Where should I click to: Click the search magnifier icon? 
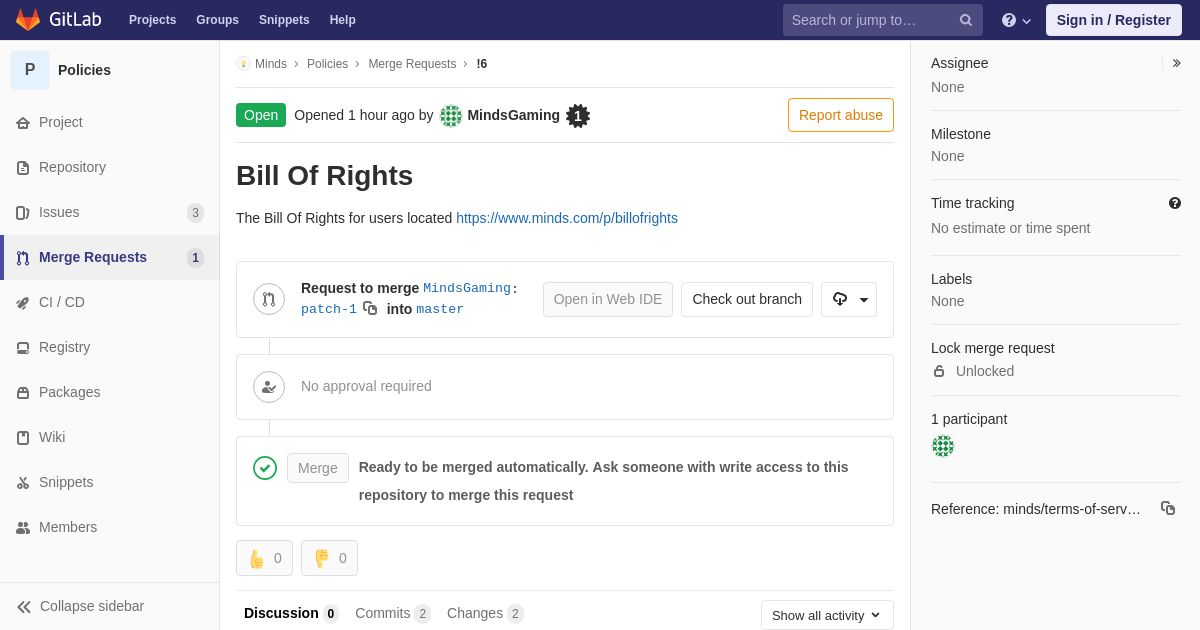click(x=966, y=20)
